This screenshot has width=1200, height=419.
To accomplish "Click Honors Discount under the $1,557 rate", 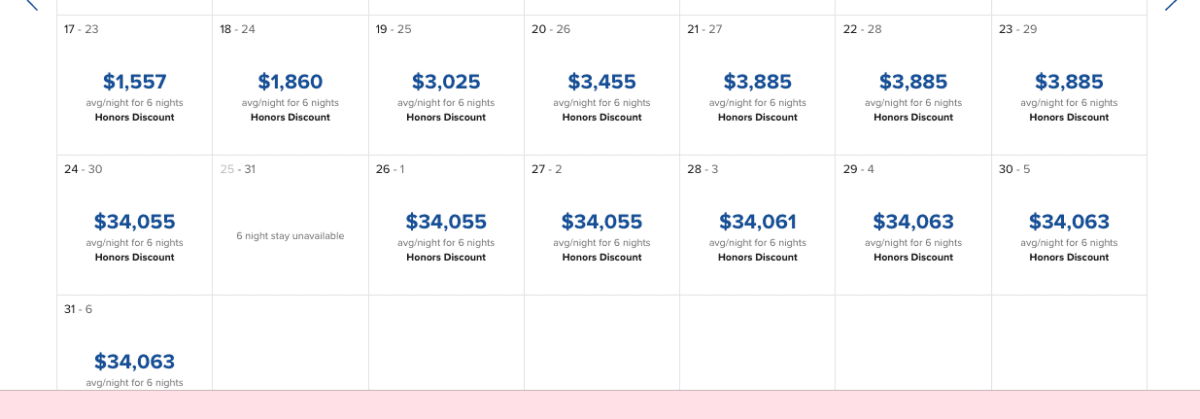I will tap(135, 117).
